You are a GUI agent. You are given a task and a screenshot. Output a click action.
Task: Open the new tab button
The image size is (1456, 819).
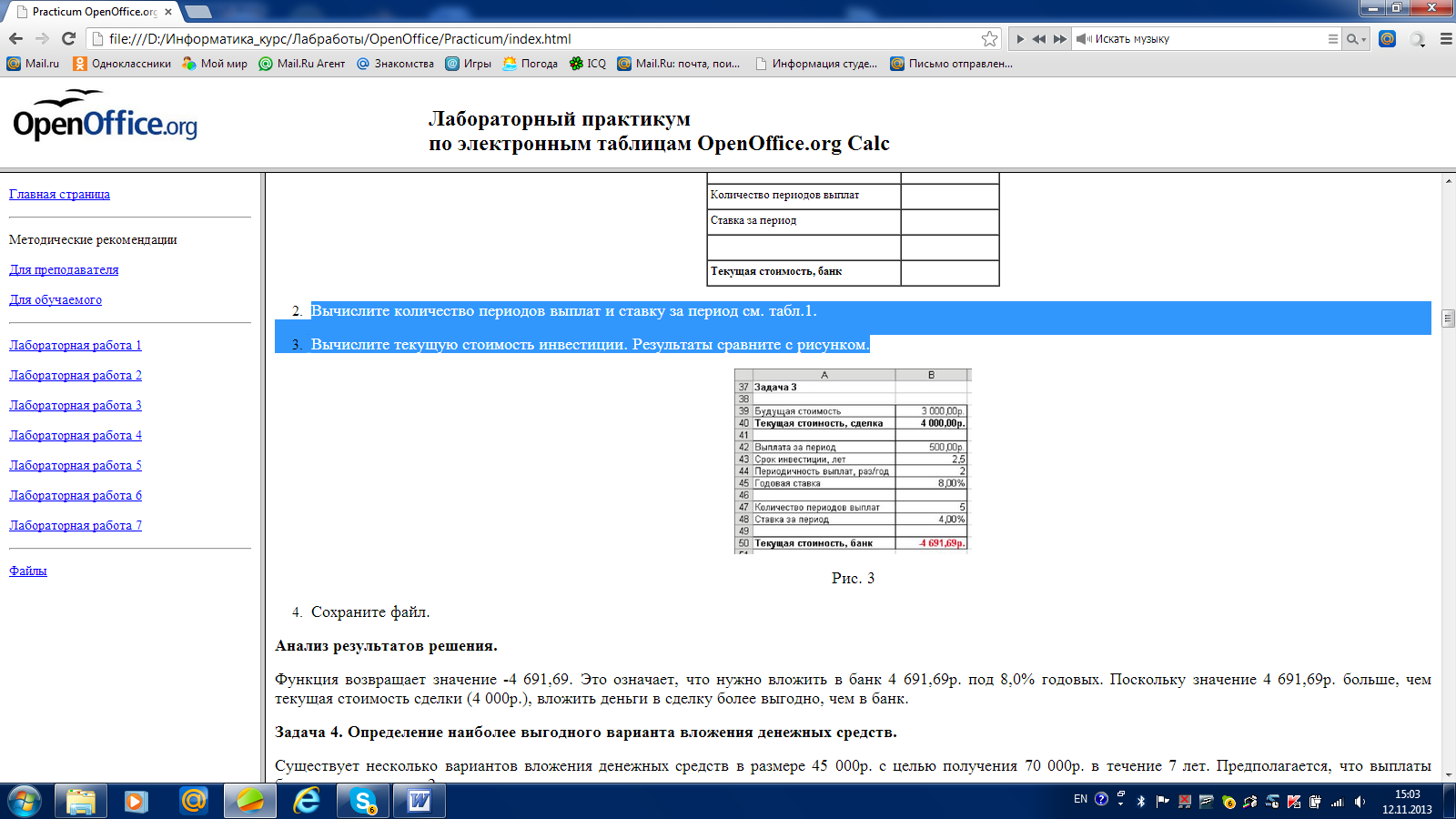tap(197, 12)
